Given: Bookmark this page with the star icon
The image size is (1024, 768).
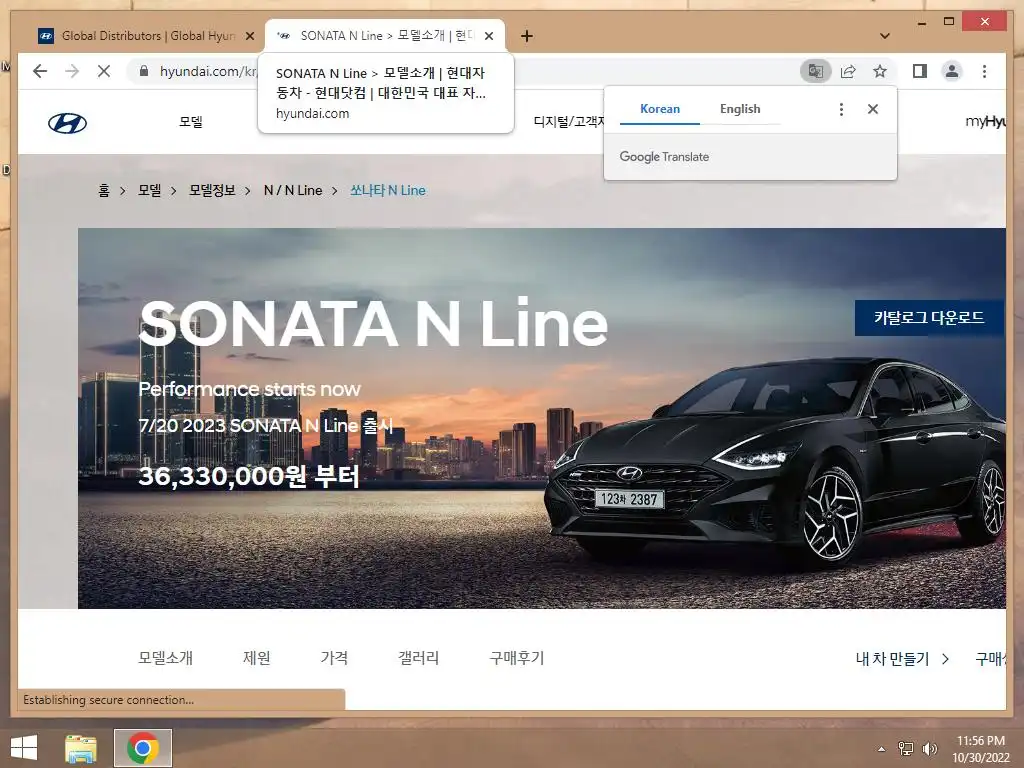Looking at the screenshot, I should (880, 71).
